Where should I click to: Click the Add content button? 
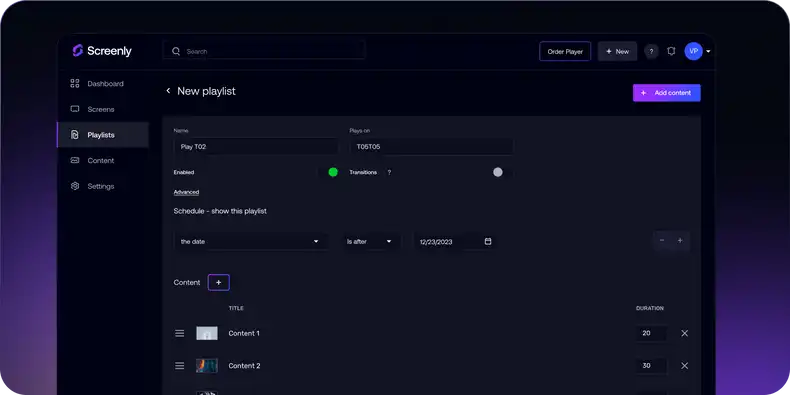[x=667, y=93]
